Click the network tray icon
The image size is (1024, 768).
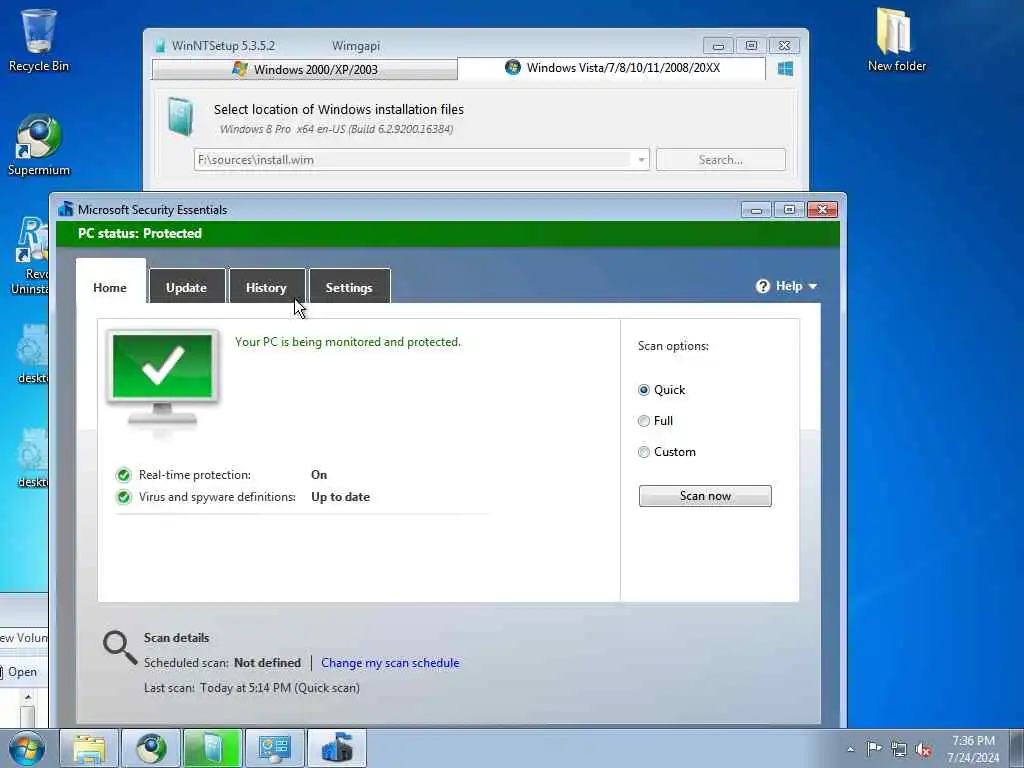899,749
